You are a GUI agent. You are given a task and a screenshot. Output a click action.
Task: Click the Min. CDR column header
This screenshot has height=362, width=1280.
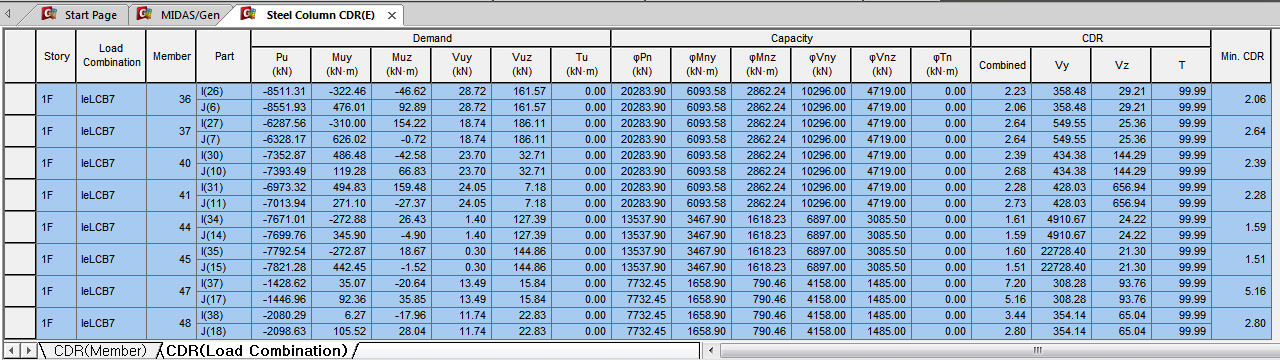[x=1244, y=56]
